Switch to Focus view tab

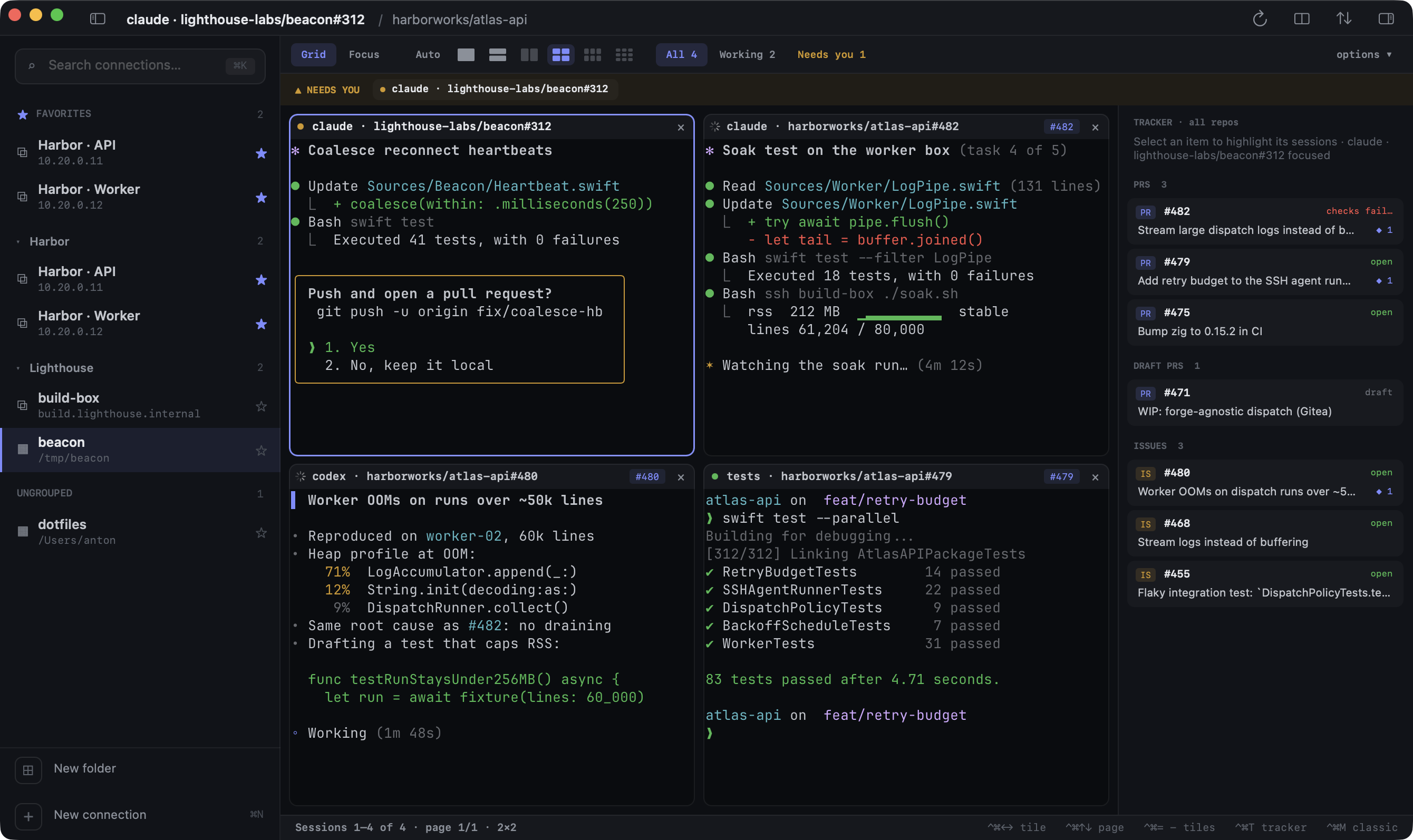point(364,55)
